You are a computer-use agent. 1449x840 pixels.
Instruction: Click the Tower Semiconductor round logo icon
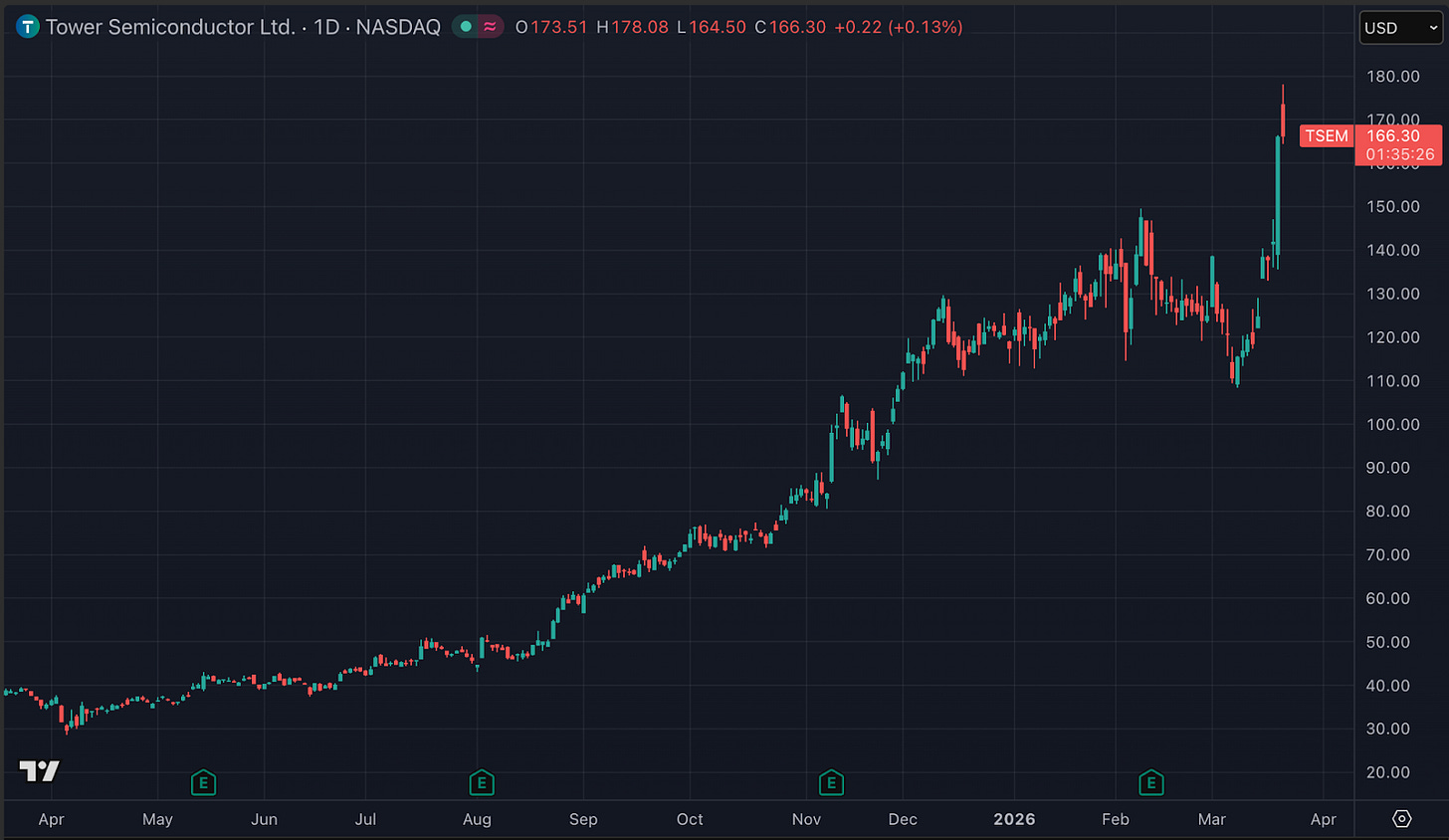tap(28, 27)
